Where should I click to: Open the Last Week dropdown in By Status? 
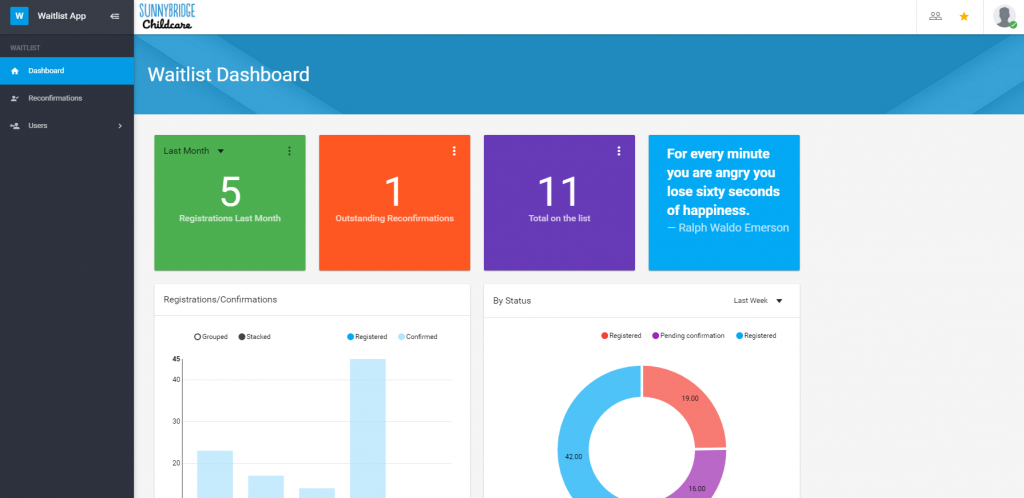(x=757, y=300)
